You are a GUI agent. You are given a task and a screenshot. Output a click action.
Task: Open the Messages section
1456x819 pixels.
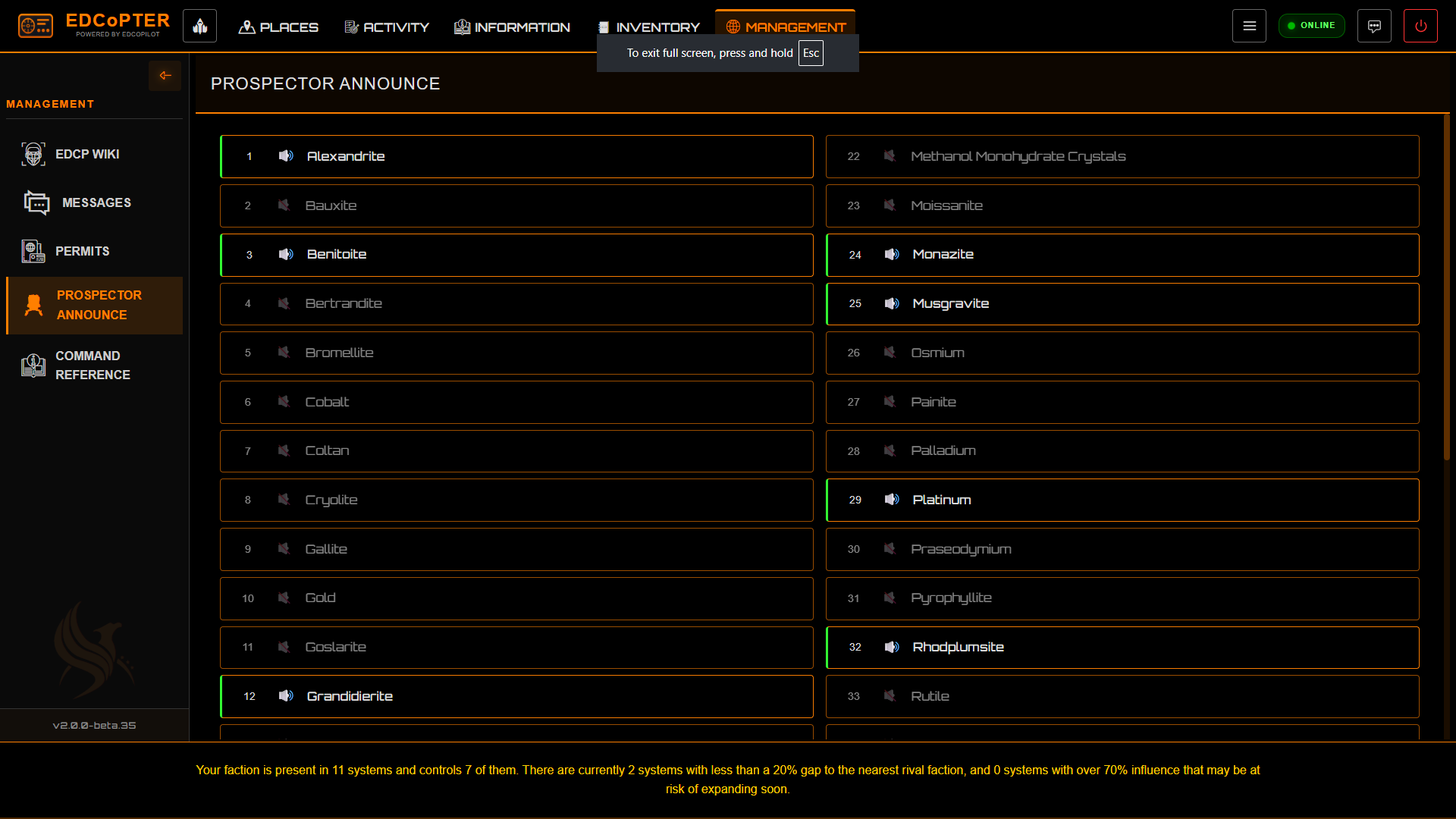point(96,202)
